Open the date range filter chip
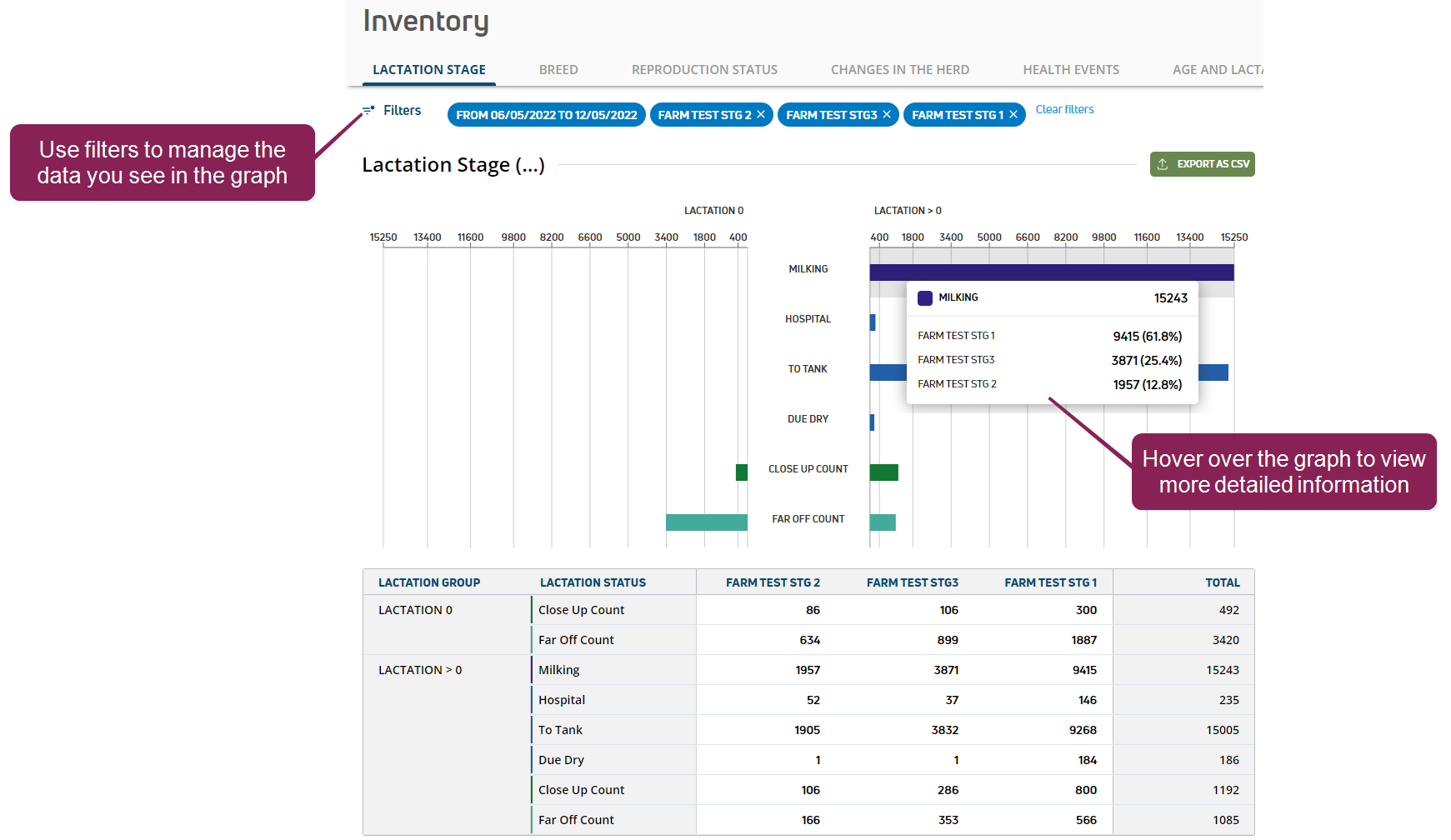This screenshot has width=1451, height=840. click(x=546, y=115)
